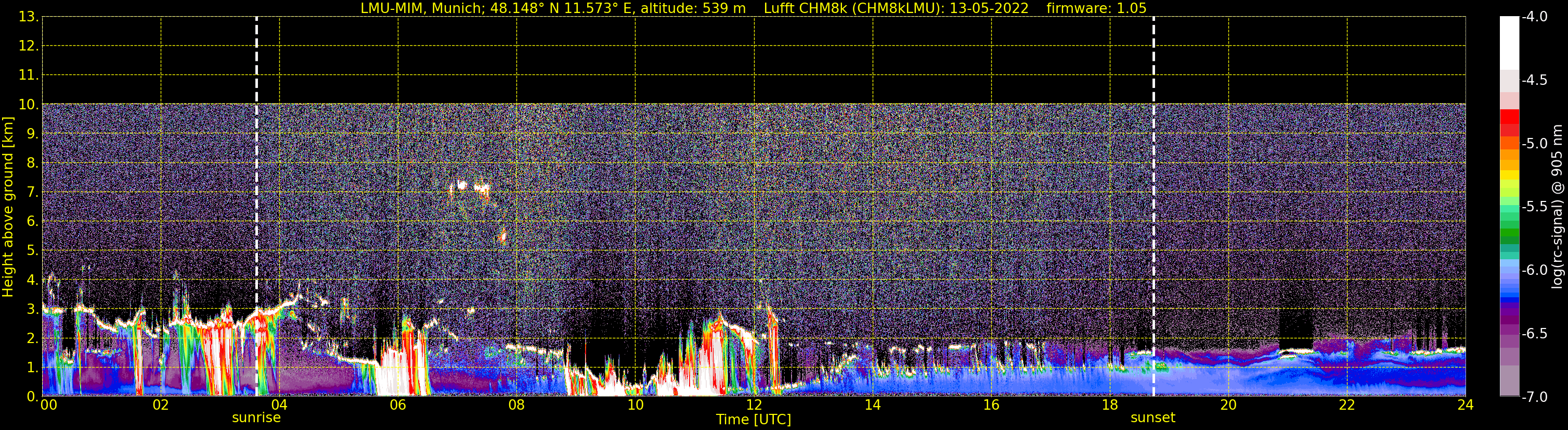
Task: Click the 'Height above ground [km]' axis label
Action: pyautogui.click(x=8, y=207)
